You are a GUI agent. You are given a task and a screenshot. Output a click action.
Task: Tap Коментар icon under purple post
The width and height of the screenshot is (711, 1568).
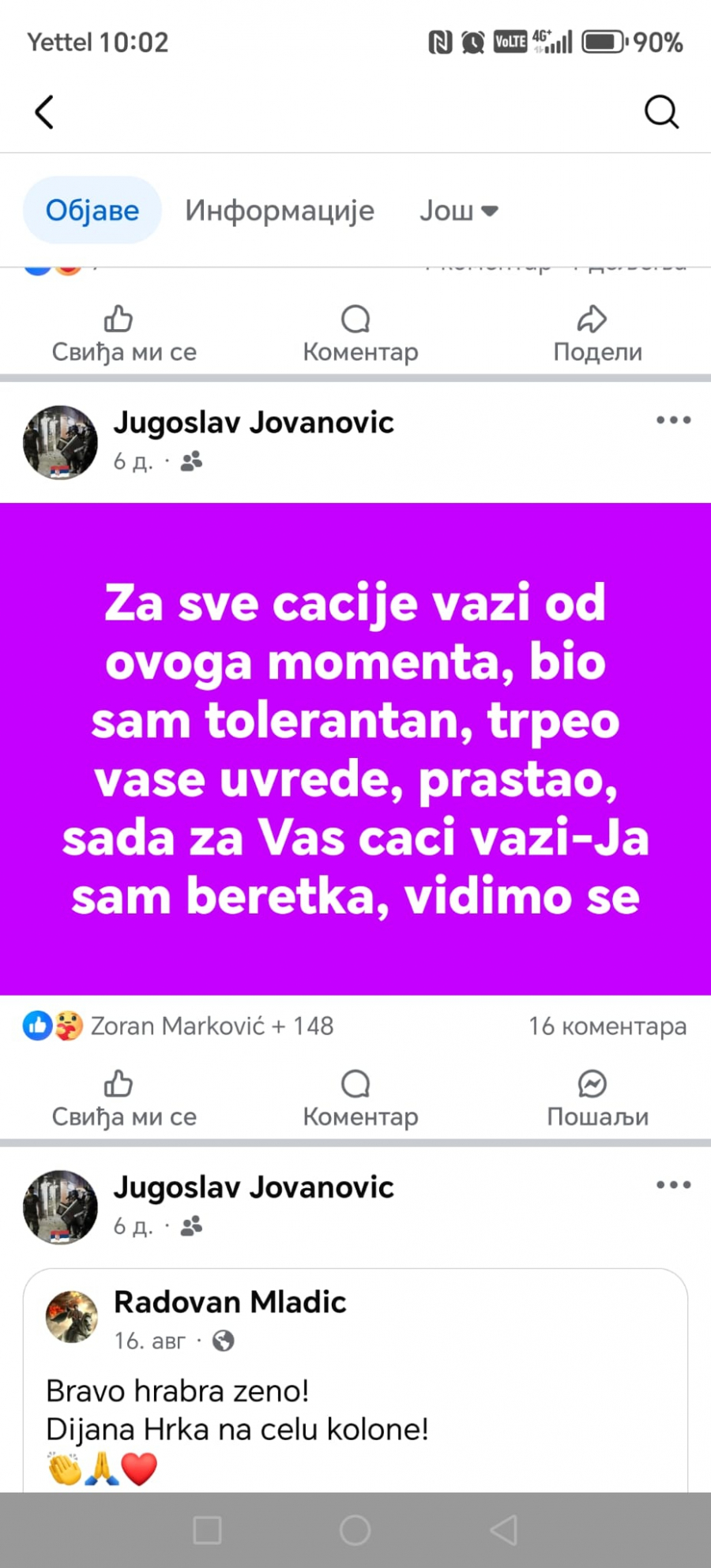[x=360, y=1099]
